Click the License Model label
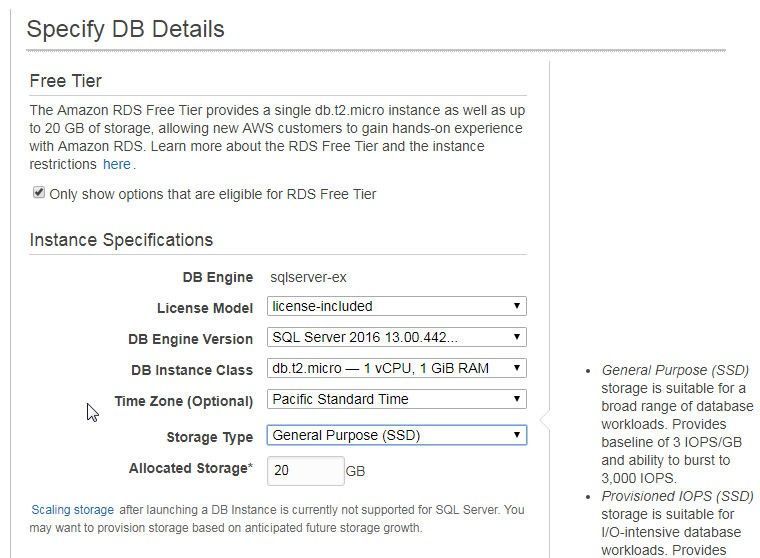Screen dimensions: 760x558 coord(205,308)
